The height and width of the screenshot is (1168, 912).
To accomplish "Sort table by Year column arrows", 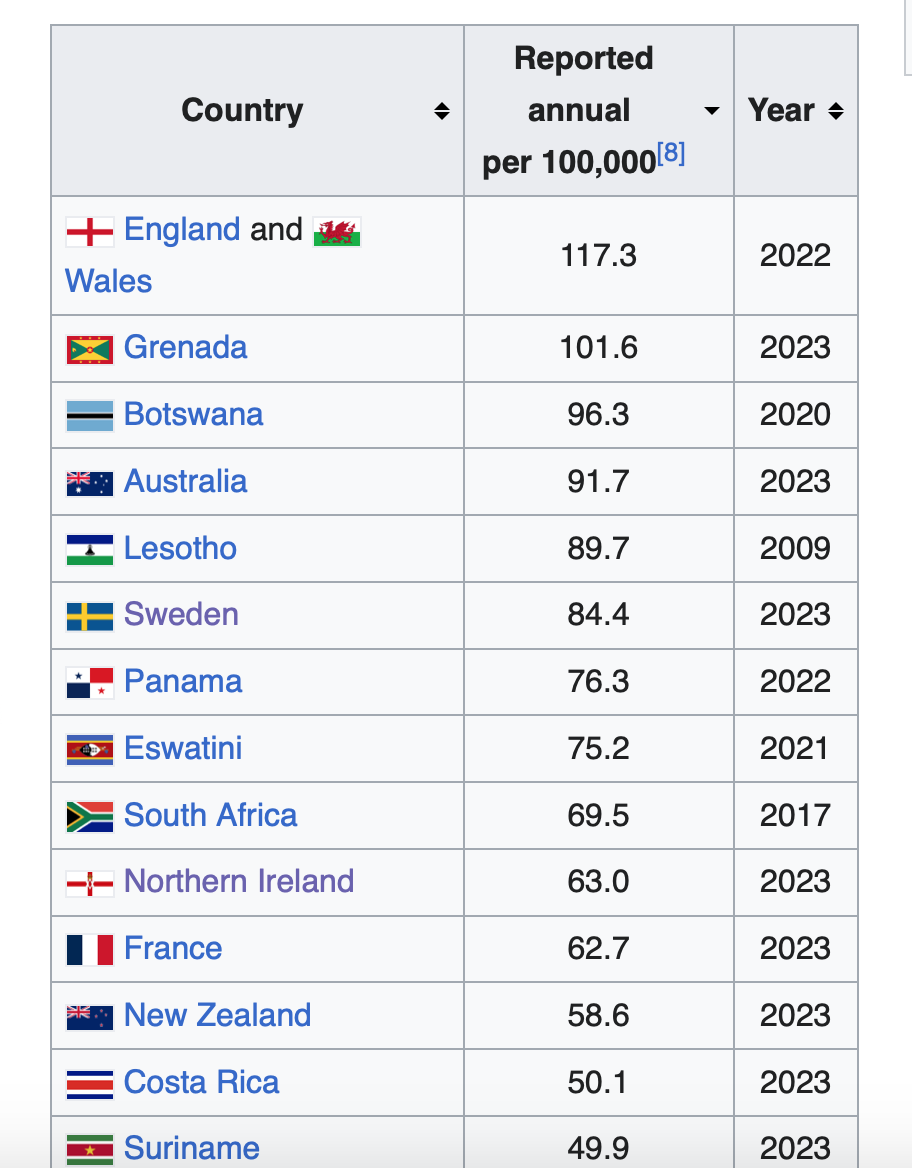I will (836, 111).
